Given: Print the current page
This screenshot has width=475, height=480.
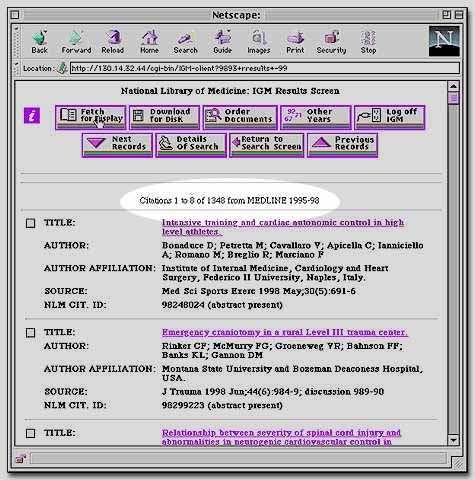Looking at the screenshot, I should click(x=295, y=42).
